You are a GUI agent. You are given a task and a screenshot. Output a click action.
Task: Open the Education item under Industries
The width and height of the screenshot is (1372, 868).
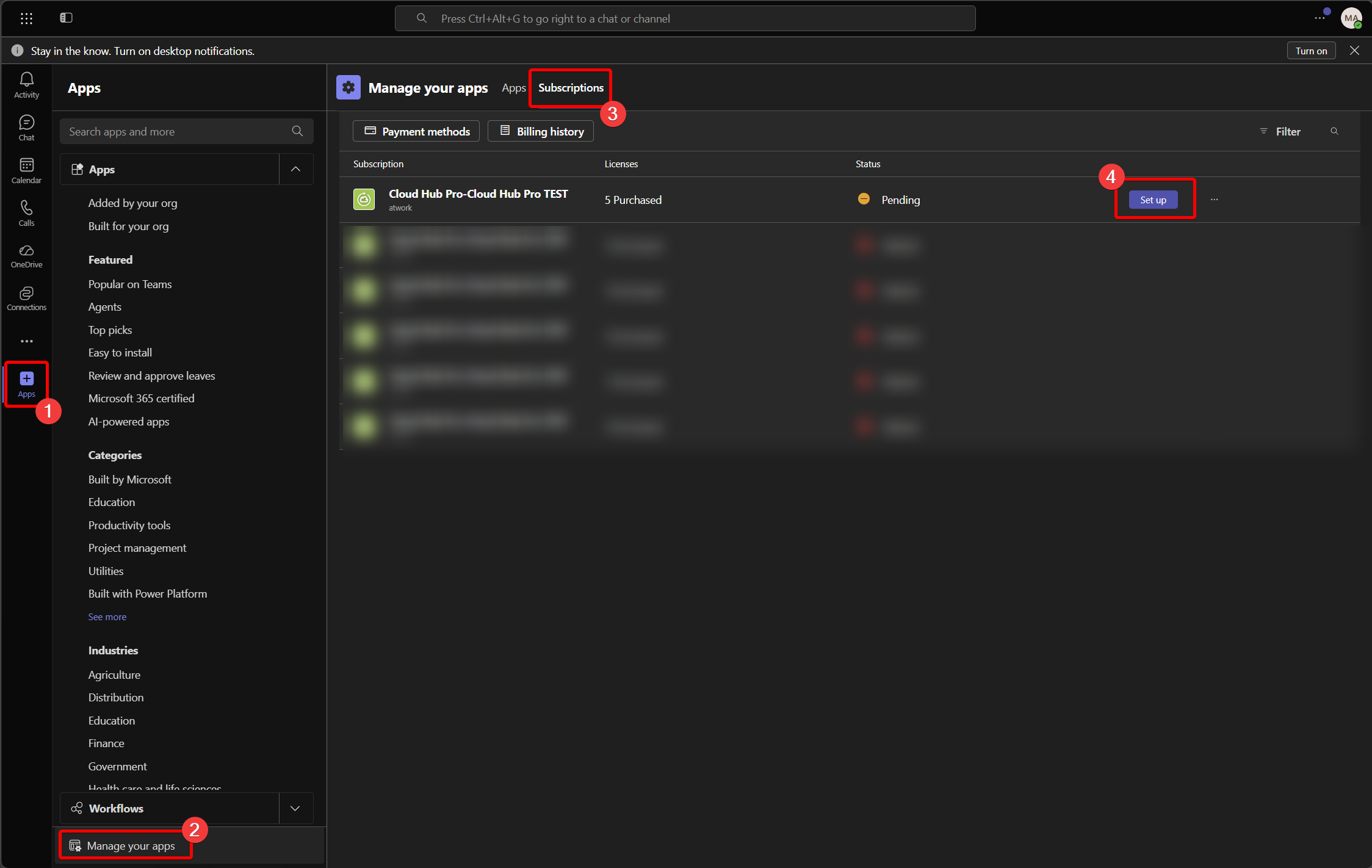(x=111, y=721)
